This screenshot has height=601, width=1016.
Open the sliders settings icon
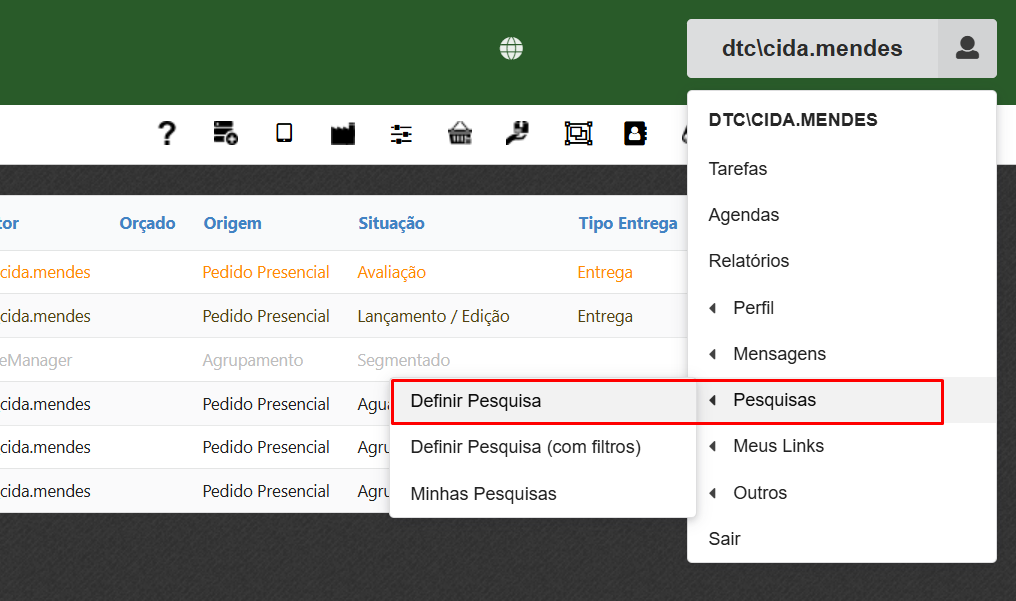[x=401, y=133]
